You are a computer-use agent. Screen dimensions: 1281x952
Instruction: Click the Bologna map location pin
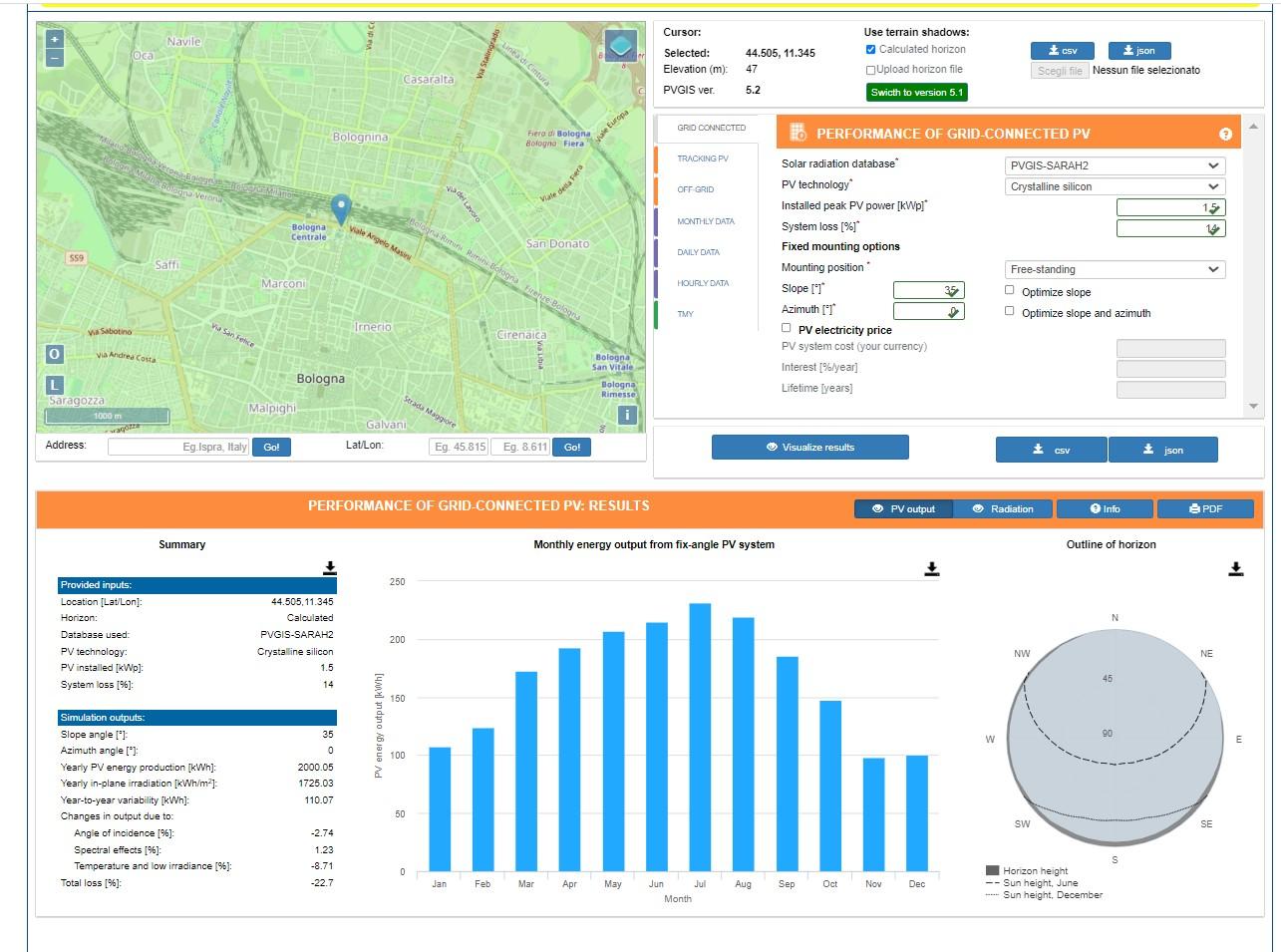pyautogui.click(x=341, y=209)
